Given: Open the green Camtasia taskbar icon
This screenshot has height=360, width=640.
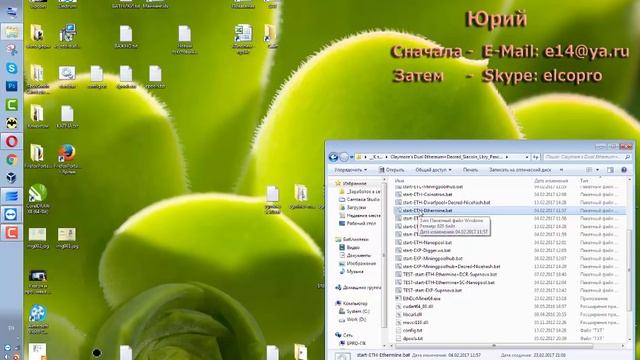Looking at the screenshot, I should pos(11,104).
